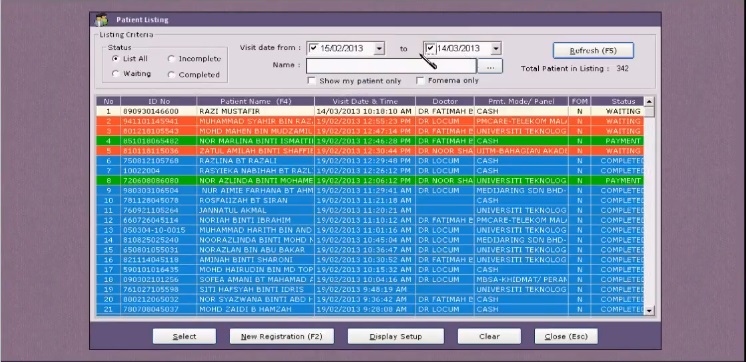The image size is (746, 362).
Task: Select patient SOFEA AMANI BT MAHAMAD
Action: 370,280
